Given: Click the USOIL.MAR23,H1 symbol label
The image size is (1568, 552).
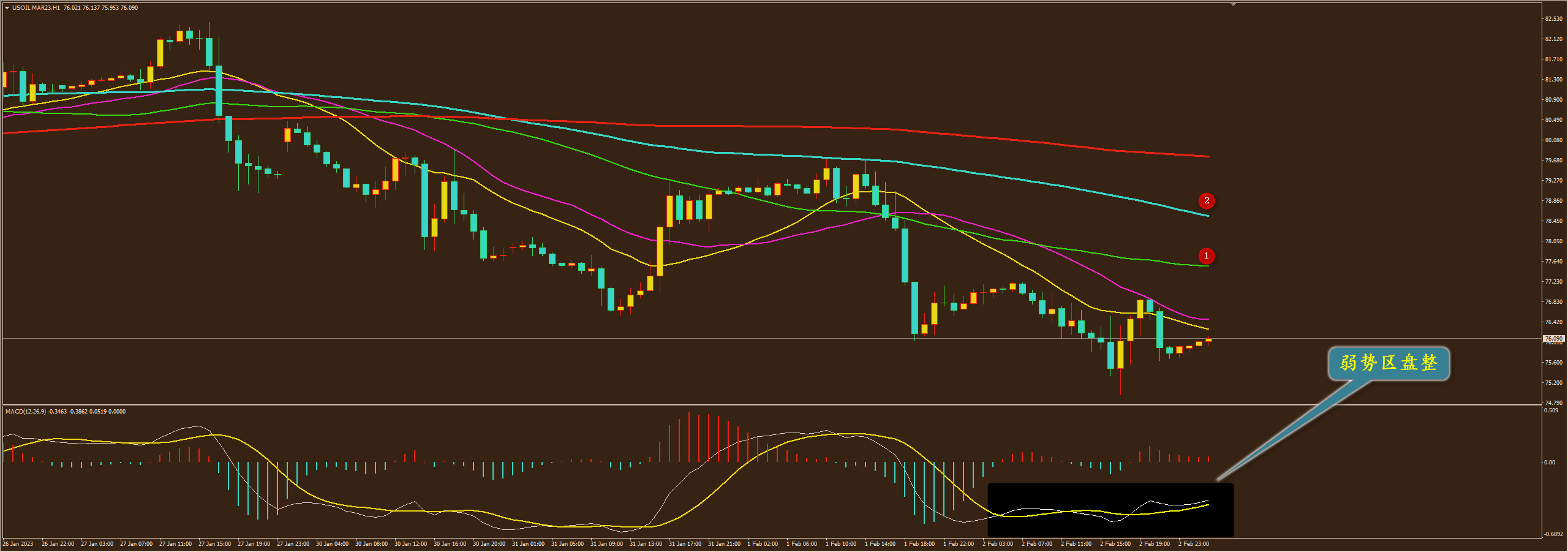Looking at the screenshot, I should (x=36, y=8).
